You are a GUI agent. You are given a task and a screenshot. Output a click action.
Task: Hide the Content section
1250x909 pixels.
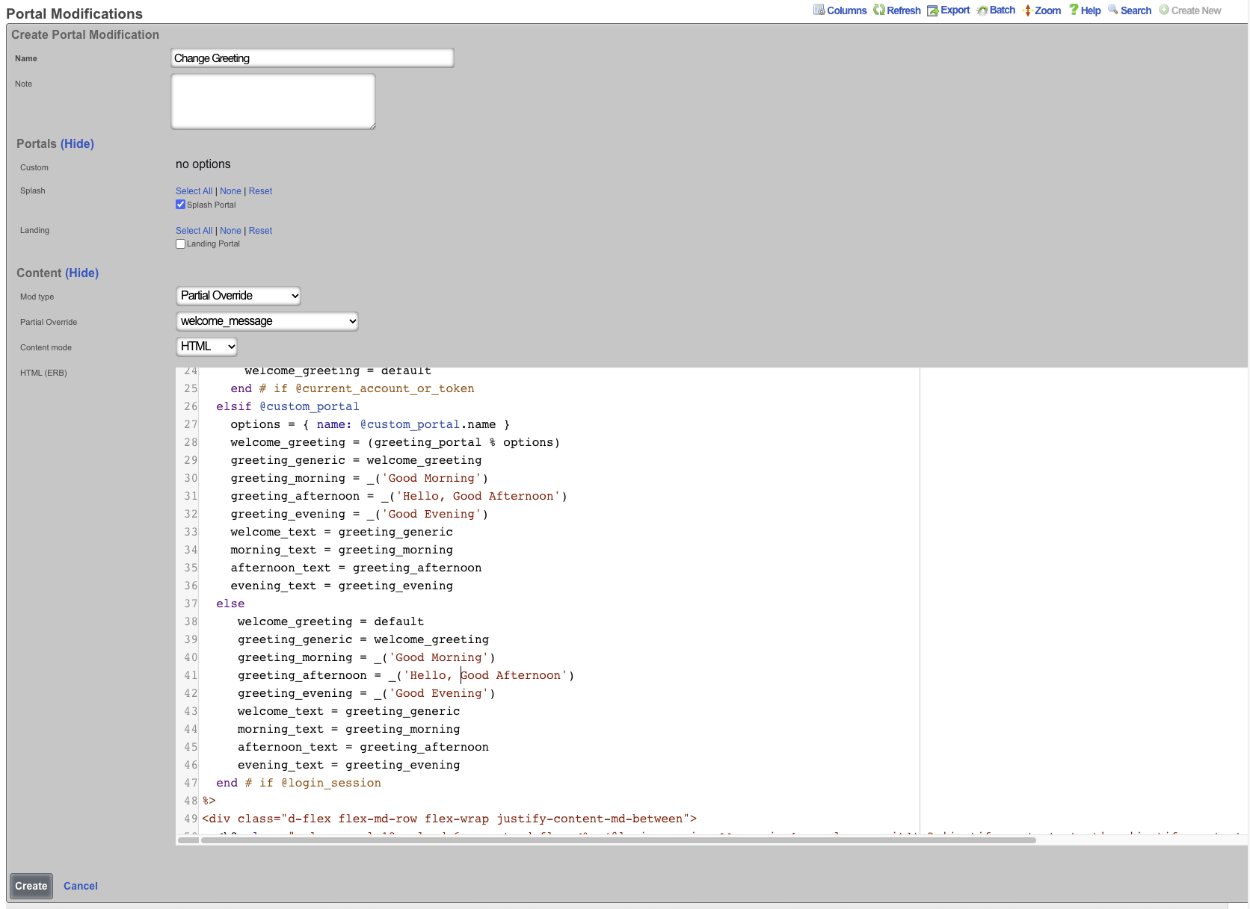(x=82, y=273)
